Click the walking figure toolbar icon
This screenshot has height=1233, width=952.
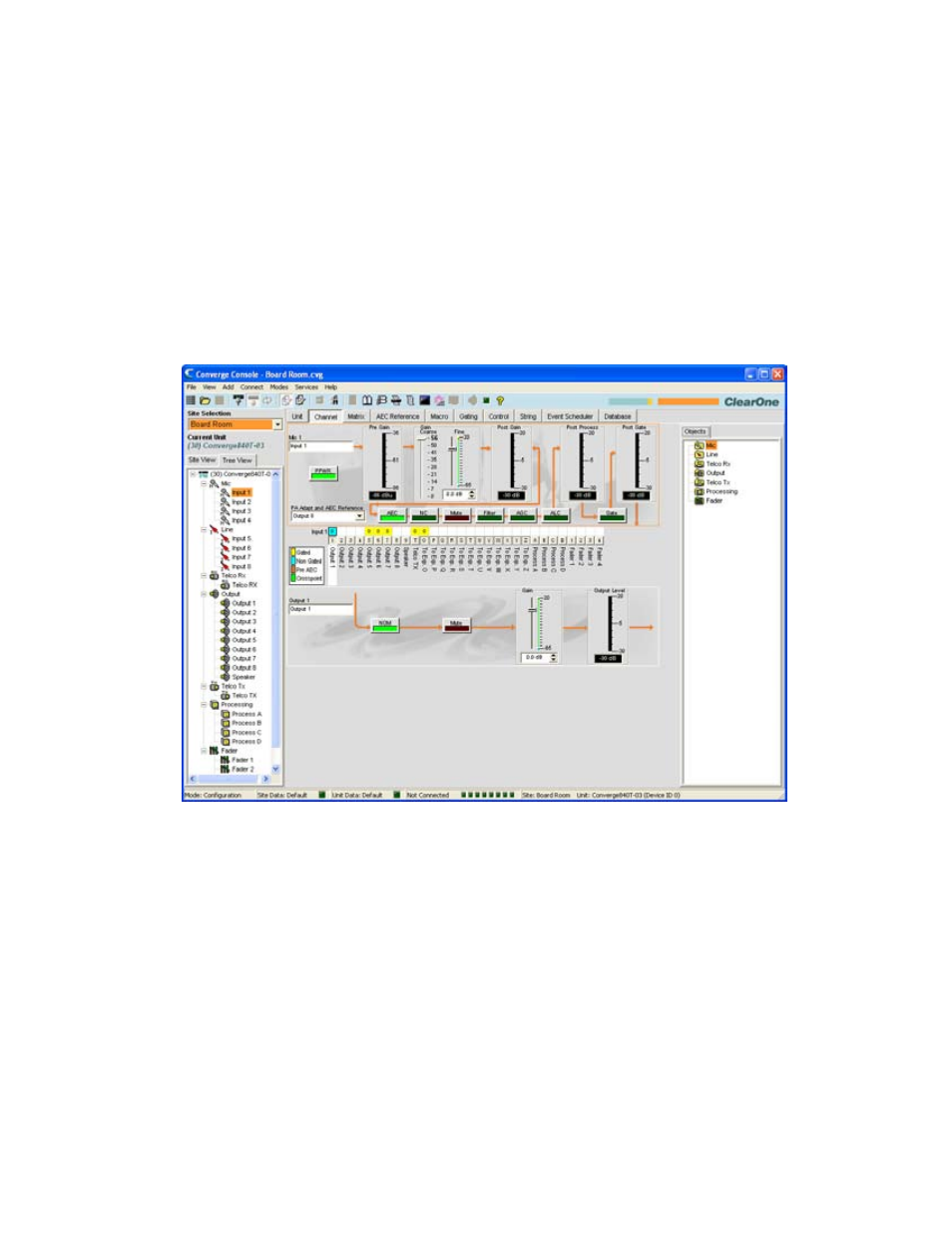335,400
